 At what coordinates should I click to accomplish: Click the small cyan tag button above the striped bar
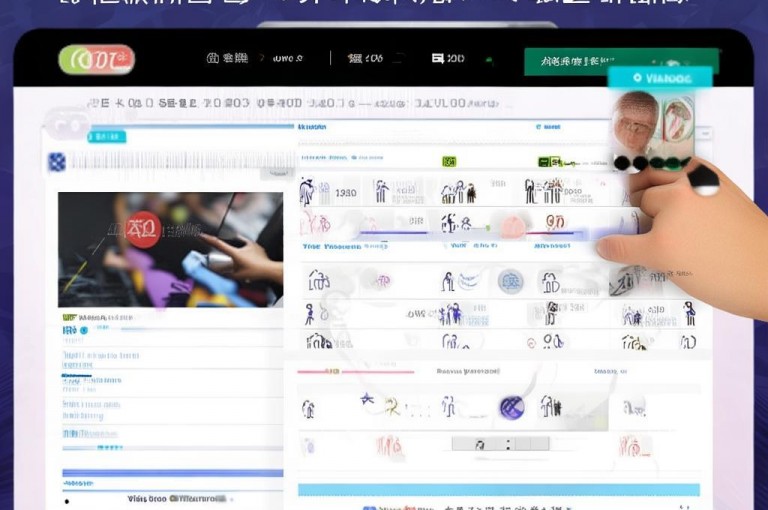coord(106,137)
